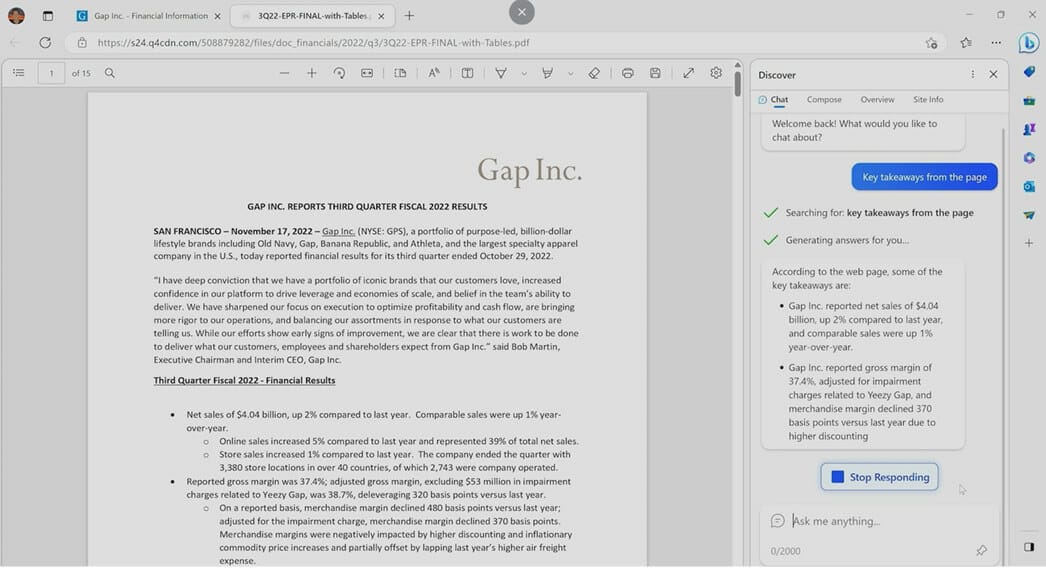Select the 3Q22-EPR-FINAL-with-Tables tab
The height and width of the screenshot is (568, 1046).
(312, 16)
